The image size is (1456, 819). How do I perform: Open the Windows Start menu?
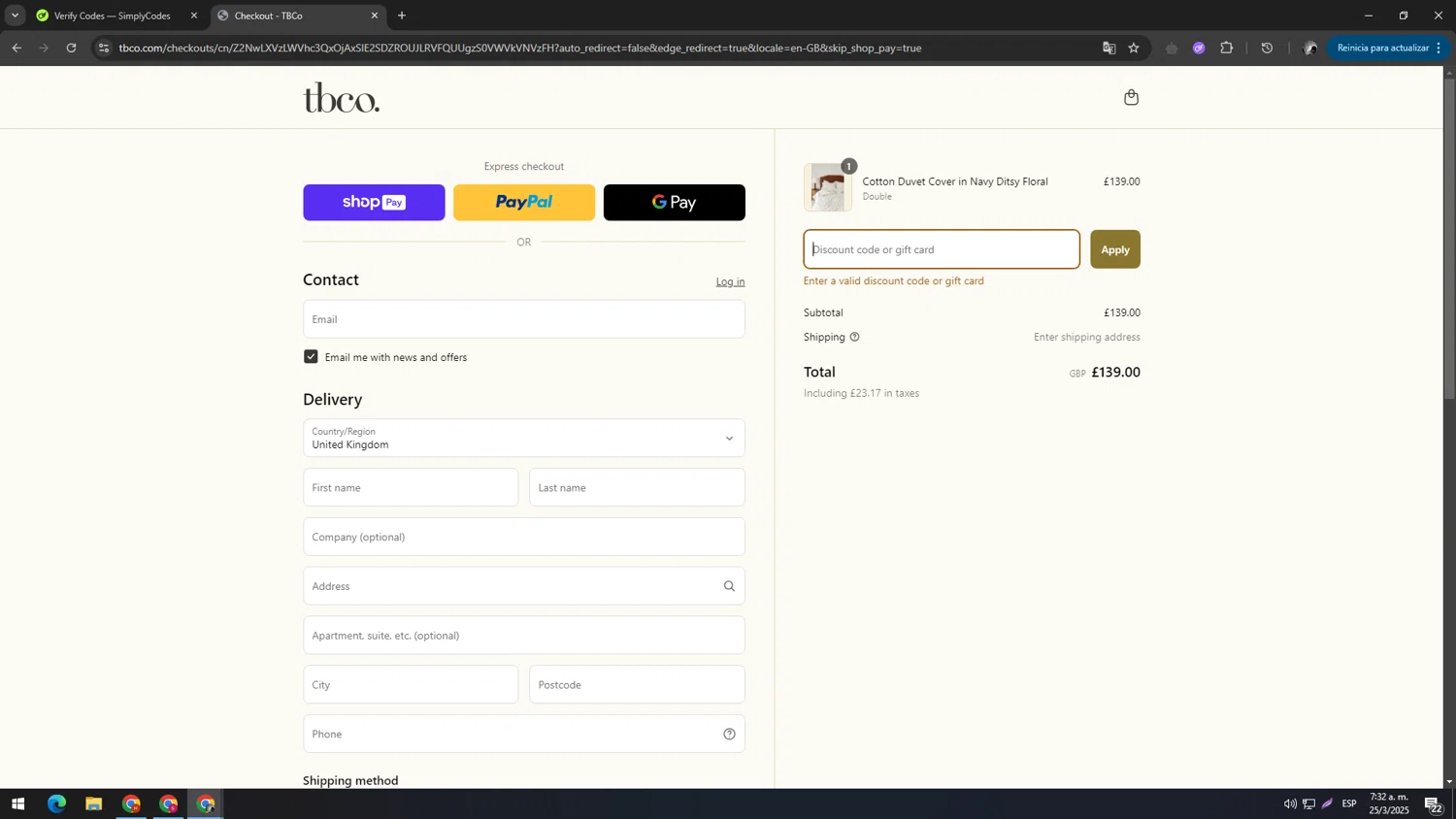tap(17, 803)
